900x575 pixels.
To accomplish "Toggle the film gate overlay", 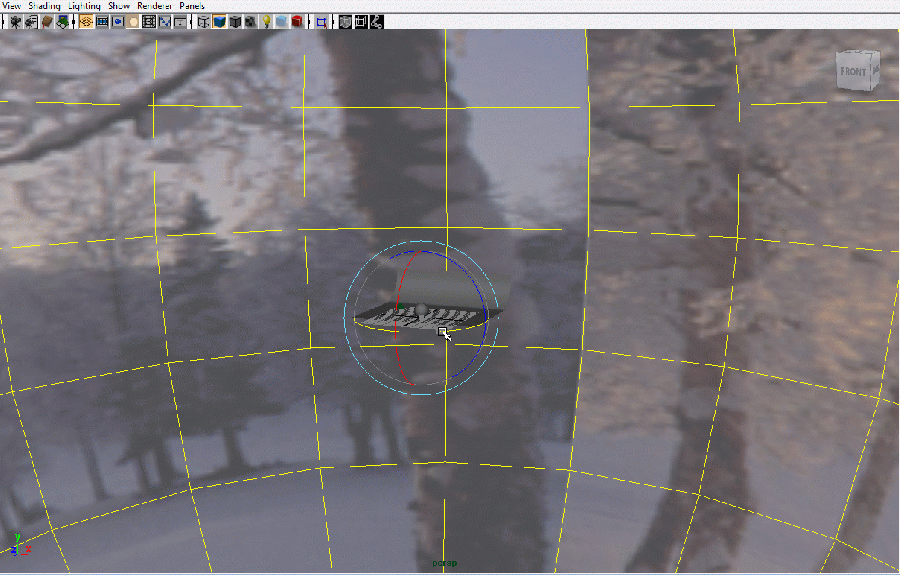I will [x=103, y=21].
